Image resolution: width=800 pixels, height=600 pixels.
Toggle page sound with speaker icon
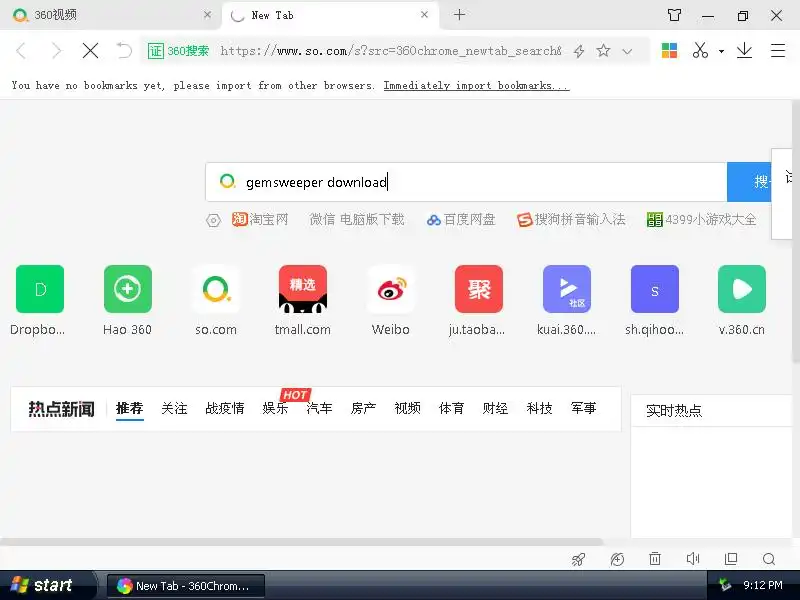[693, 559]
